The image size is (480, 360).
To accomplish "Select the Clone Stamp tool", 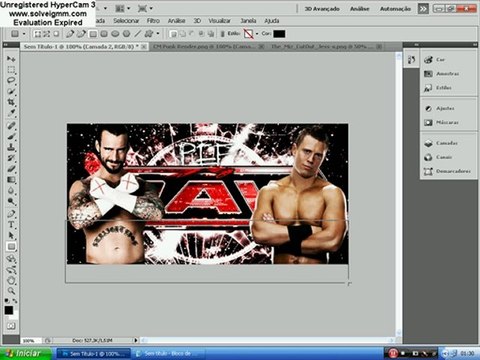I will pos(11,147).
